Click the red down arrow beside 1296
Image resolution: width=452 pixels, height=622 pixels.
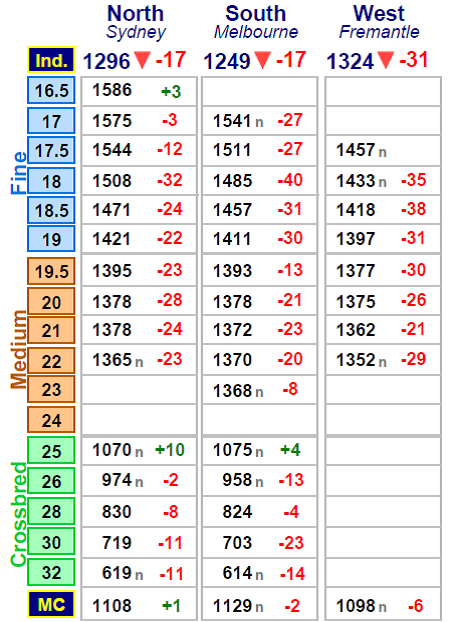pos(142,60)
